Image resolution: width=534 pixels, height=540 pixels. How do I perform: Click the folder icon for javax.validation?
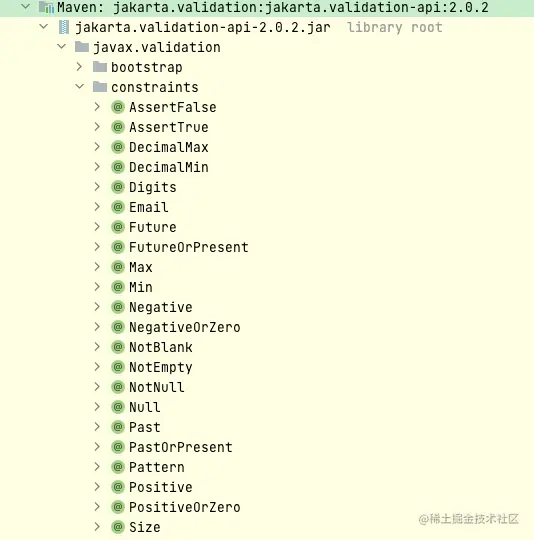click(x=82, y=47)
